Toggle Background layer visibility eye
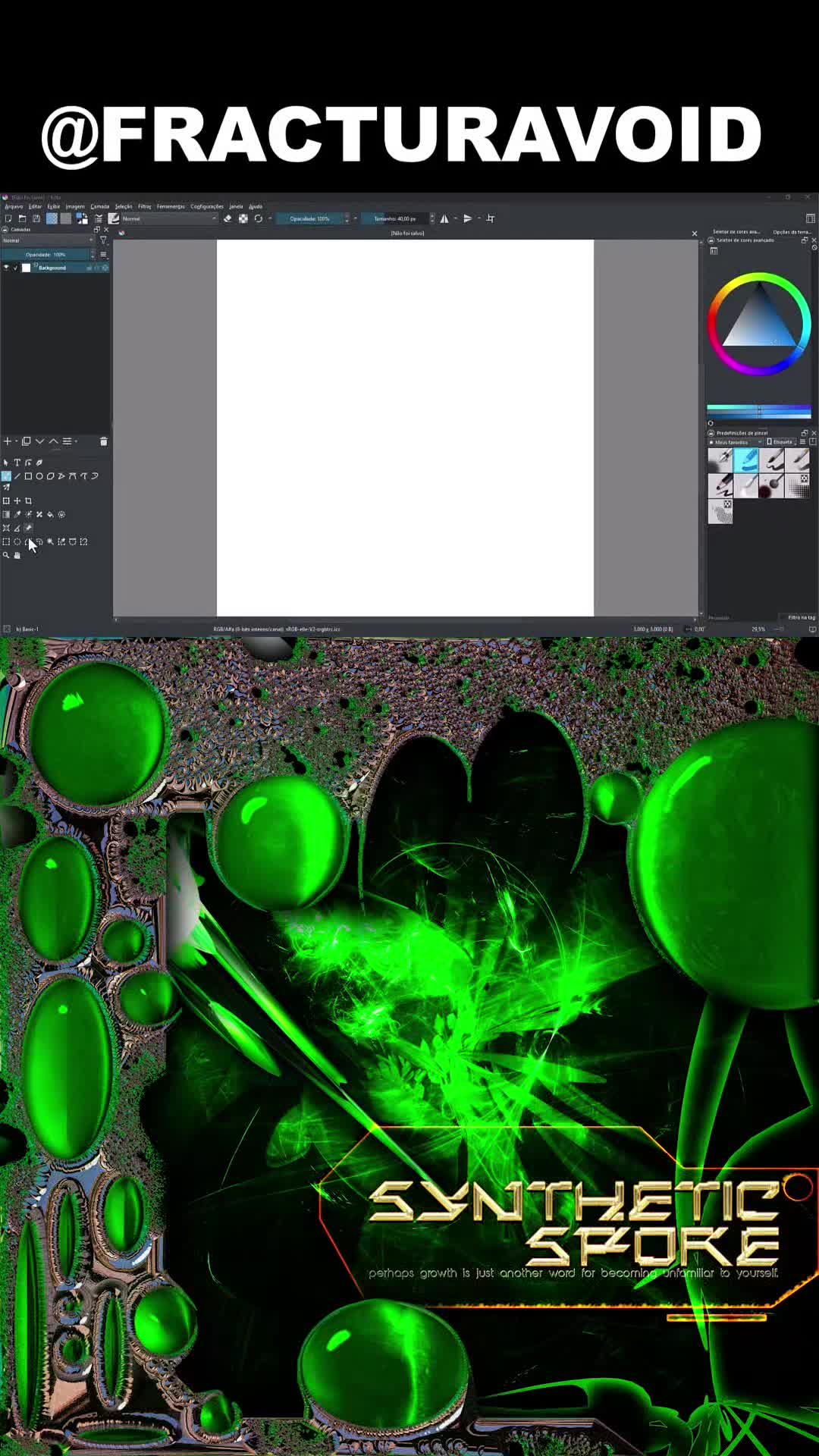 [6, 268]
